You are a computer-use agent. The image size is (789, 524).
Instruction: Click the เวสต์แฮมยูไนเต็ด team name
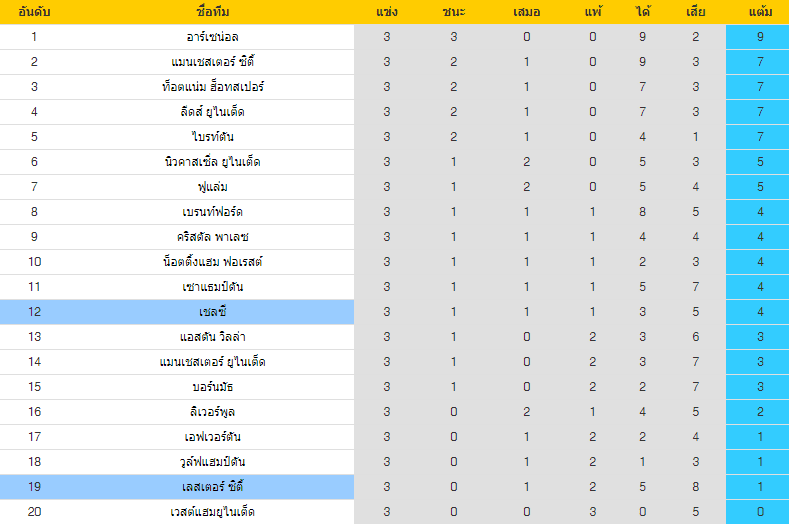pyautogui.click(x=212, y=512)
